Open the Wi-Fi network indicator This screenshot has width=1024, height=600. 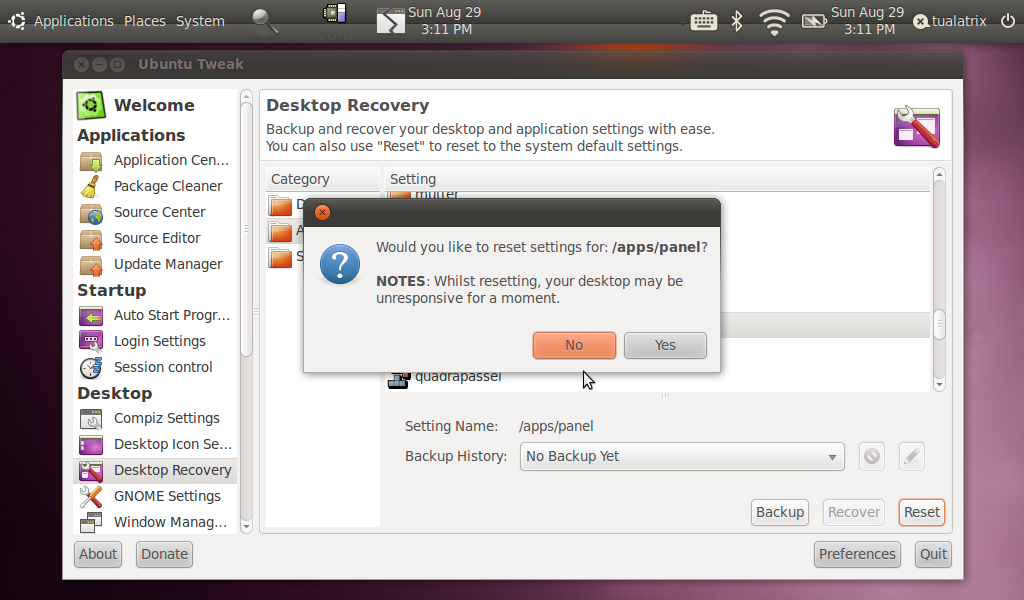click(x=774, y=22)
